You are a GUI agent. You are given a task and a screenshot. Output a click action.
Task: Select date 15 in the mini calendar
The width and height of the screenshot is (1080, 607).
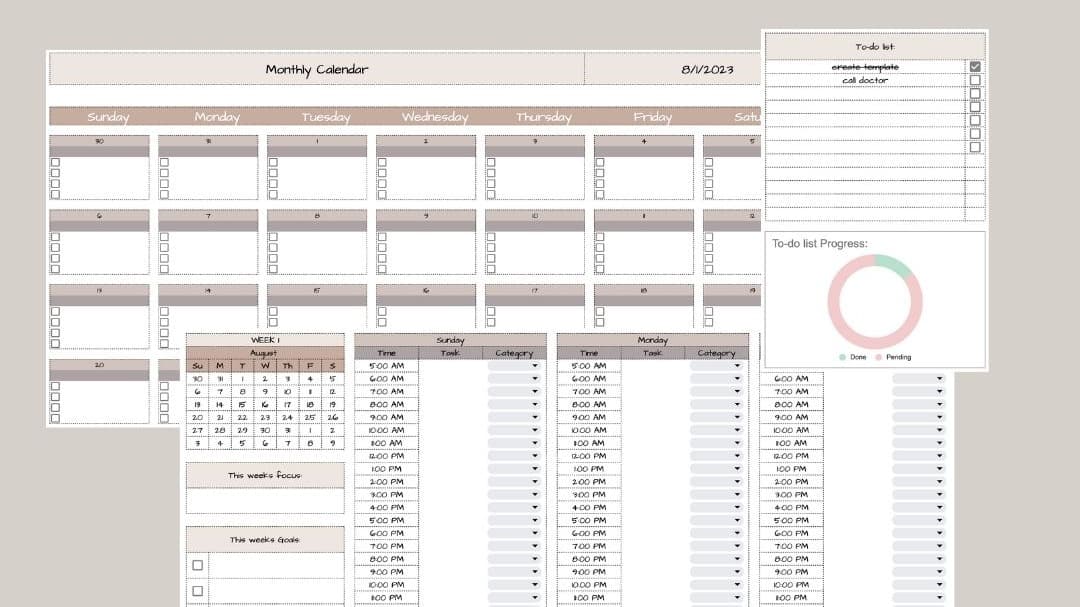tap(242, 404)
